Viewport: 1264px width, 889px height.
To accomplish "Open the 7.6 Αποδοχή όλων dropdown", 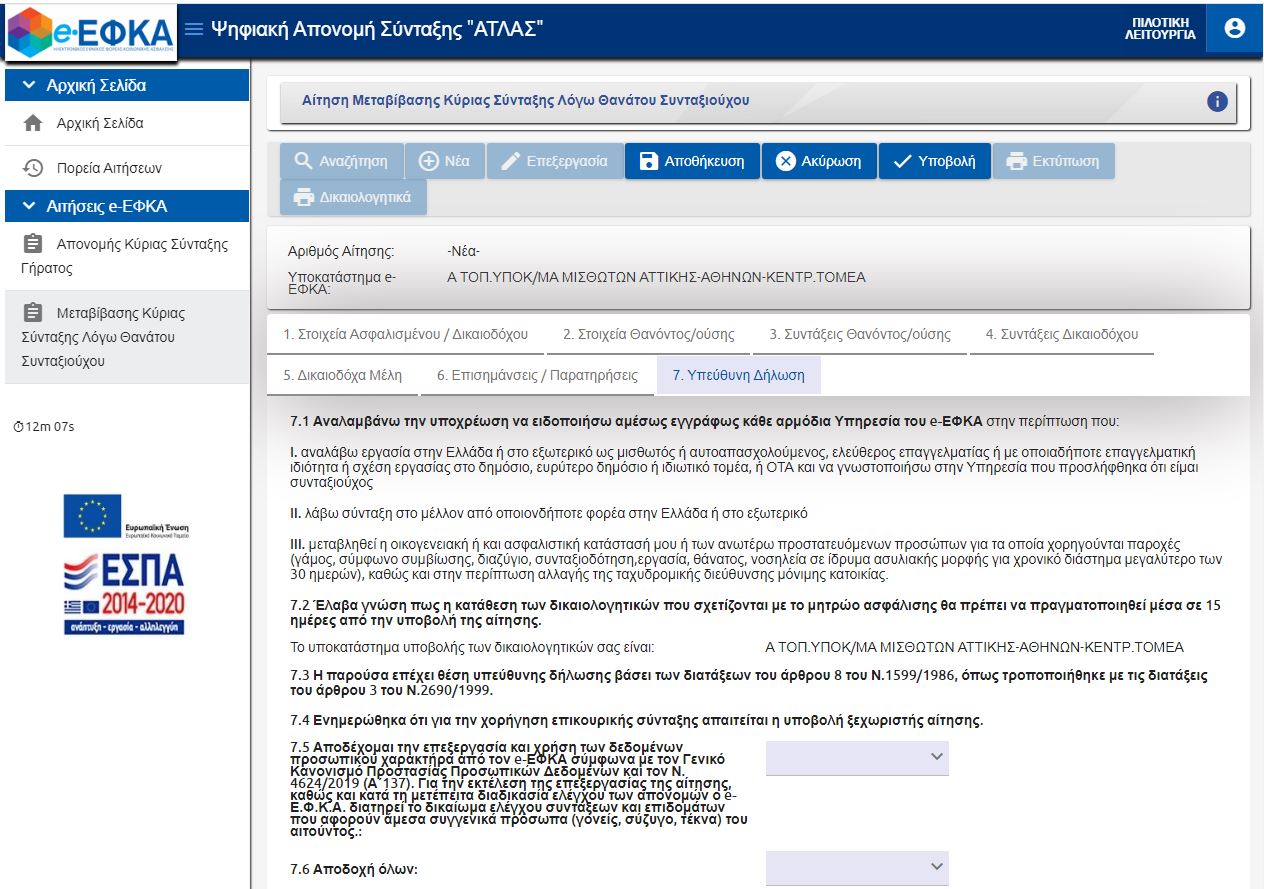I will 857,867.
